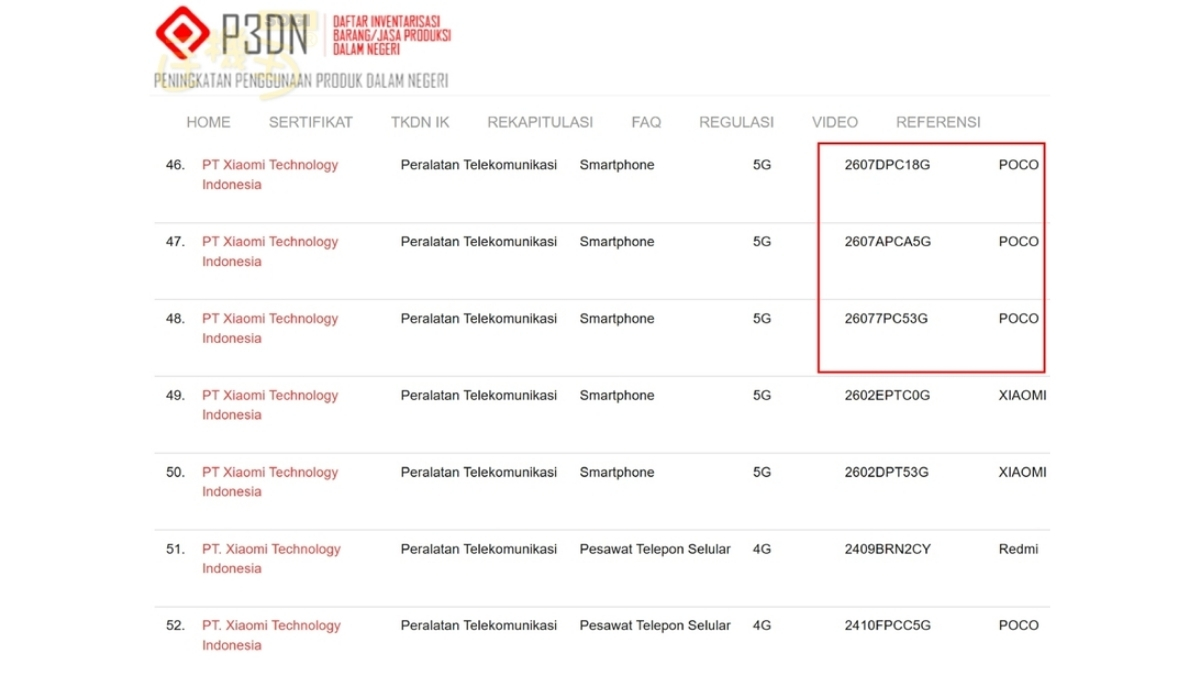The image size is (1200, 675).
Task: Open PT Xiaomi Technology link in row 46
Action: coord(270,175)
